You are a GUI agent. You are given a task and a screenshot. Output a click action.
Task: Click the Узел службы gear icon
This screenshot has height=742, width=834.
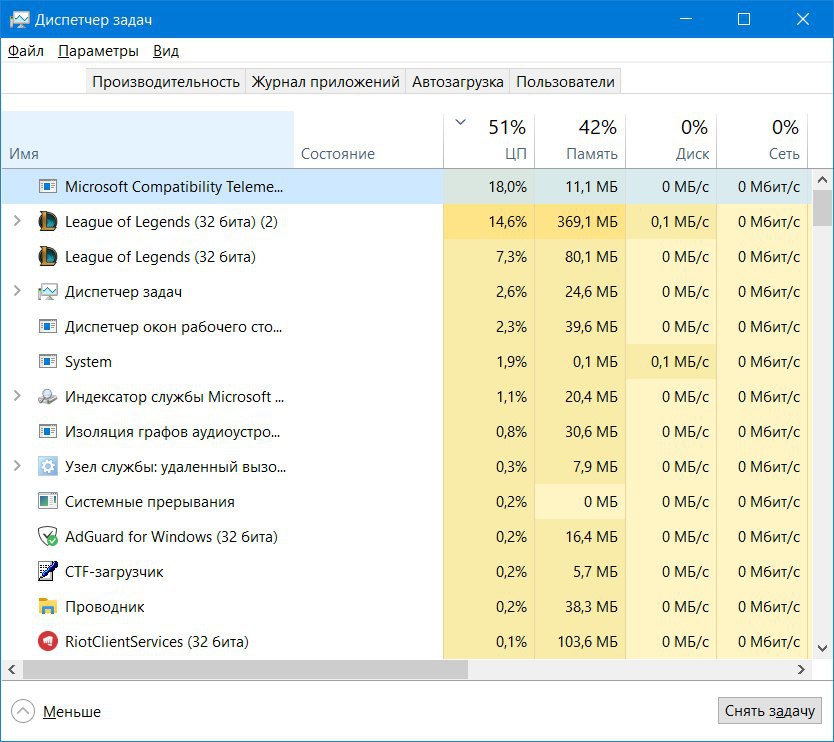[x=48, y=466]
